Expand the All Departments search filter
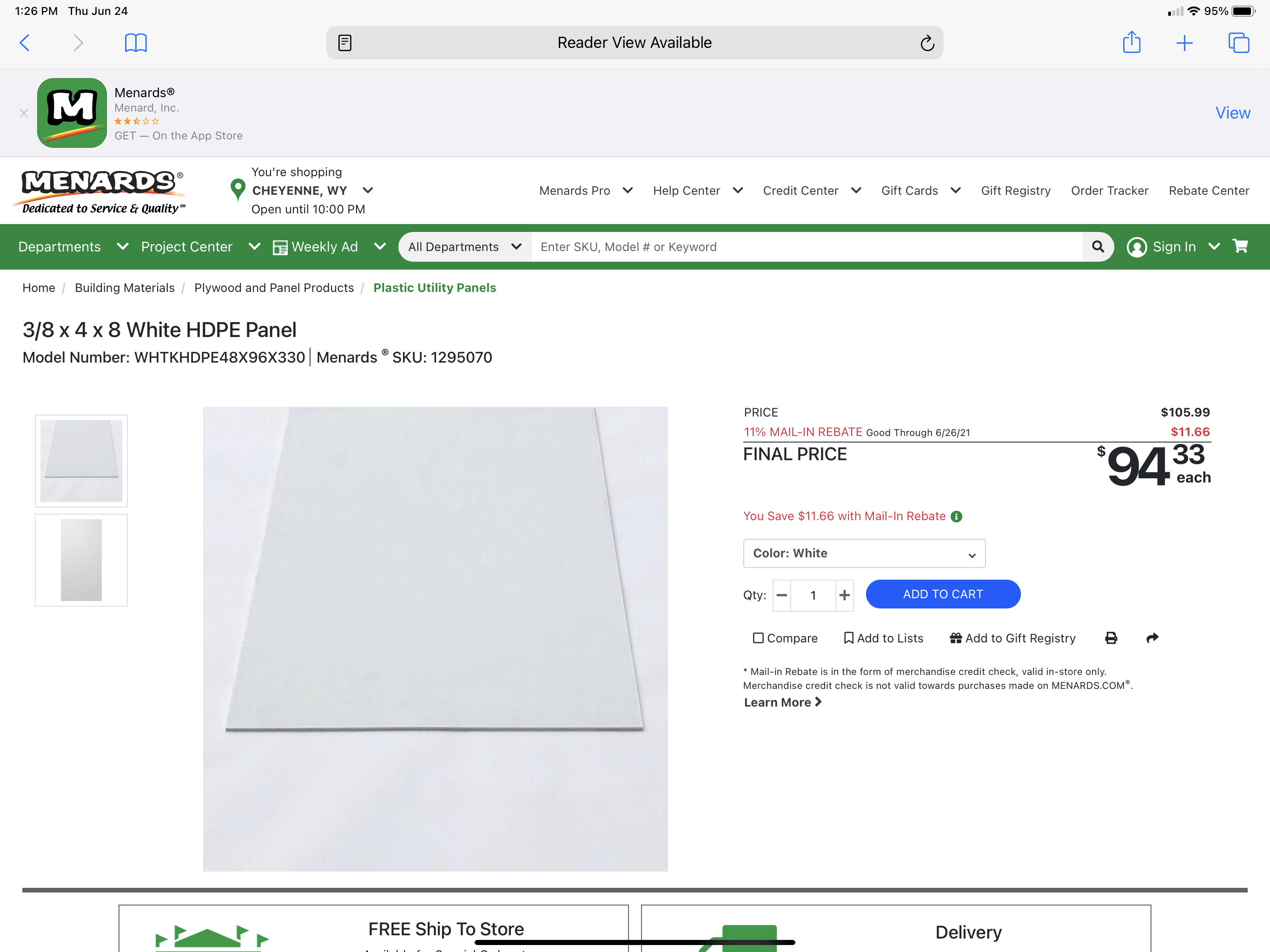 click(x=464, y=246)
